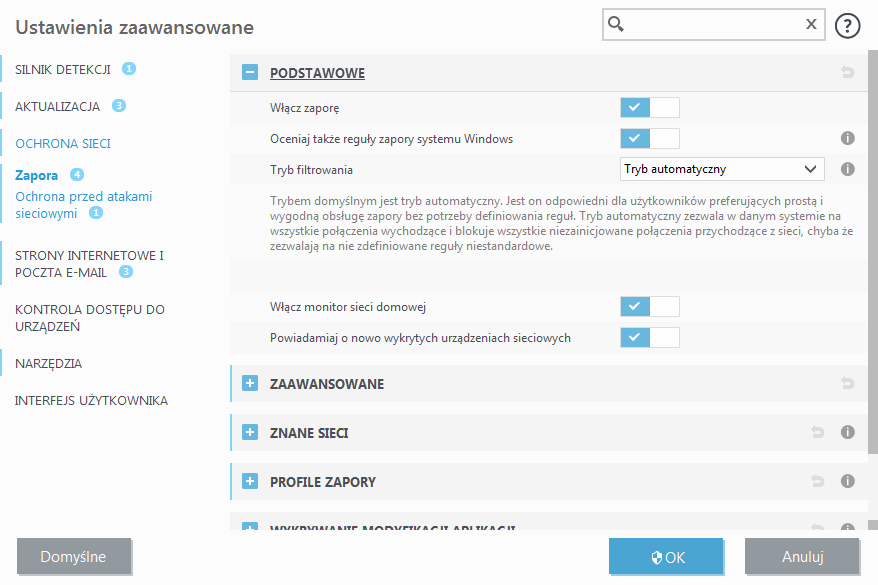878x585 pixels.
Task: Click revert arrow for Profile zapory
Action: [x=818, y=482]
